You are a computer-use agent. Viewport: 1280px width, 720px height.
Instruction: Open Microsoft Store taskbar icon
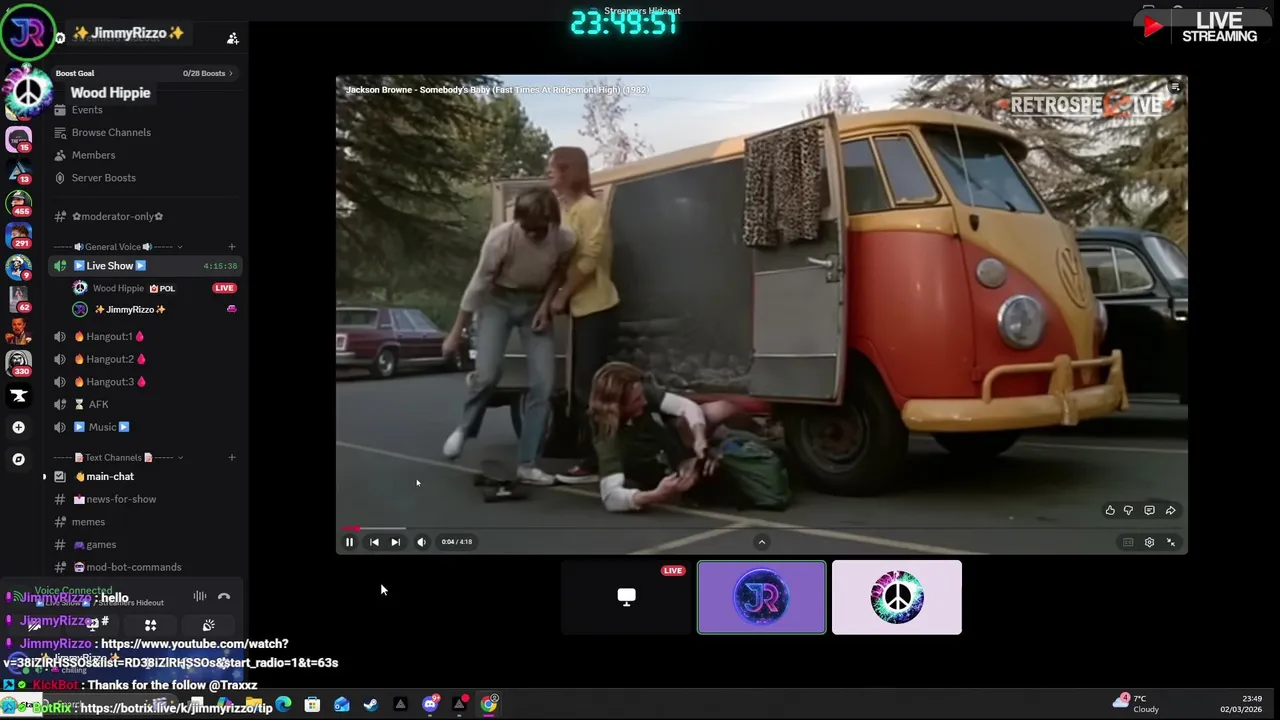[x=312, y=705]
